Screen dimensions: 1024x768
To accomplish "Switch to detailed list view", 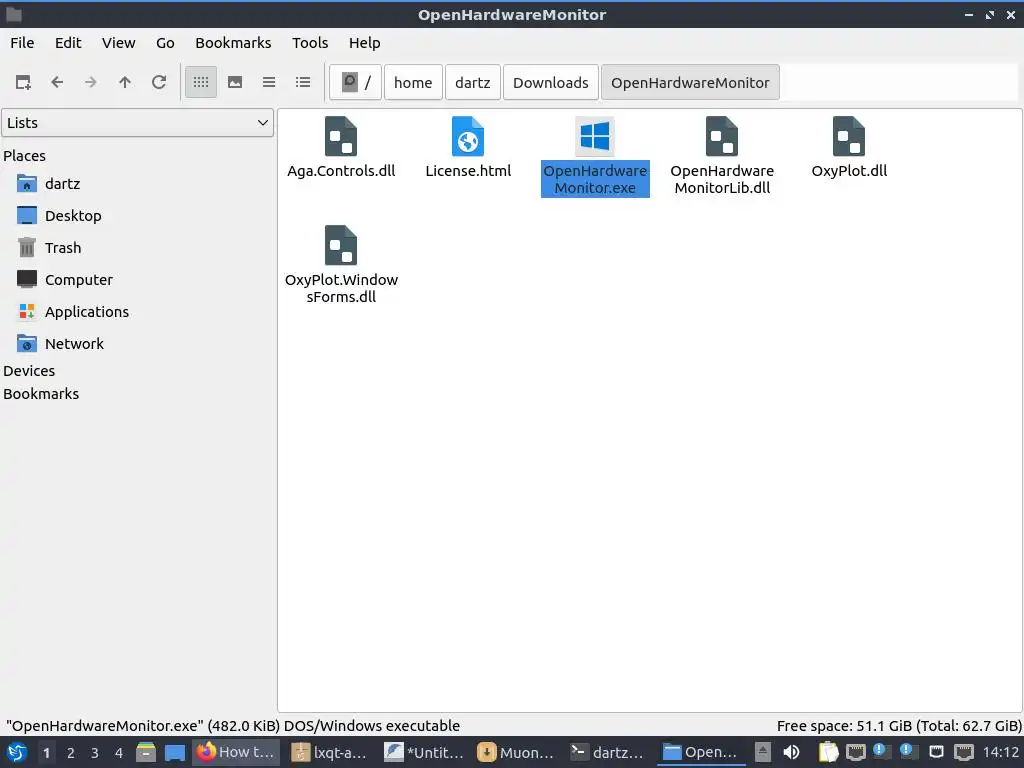I will point(303,82).
